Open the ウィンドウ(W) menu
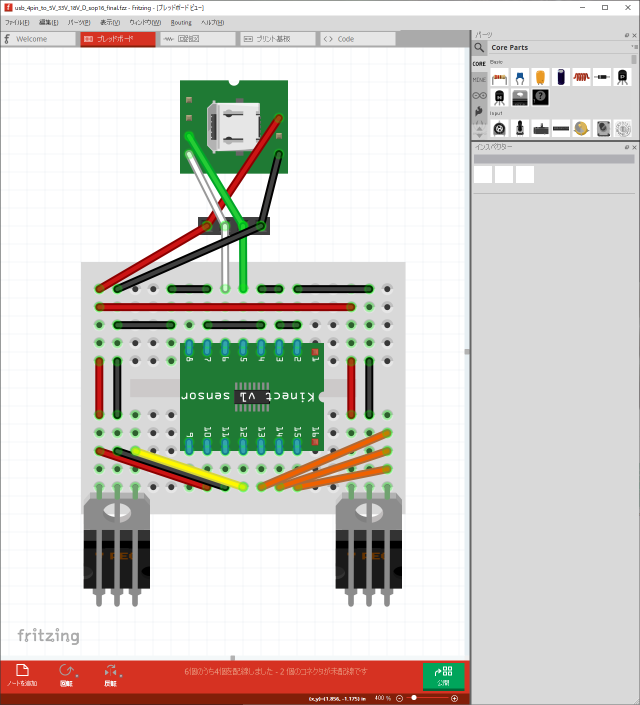The height and width of the screenshot is (705, 640). [145, 22]
